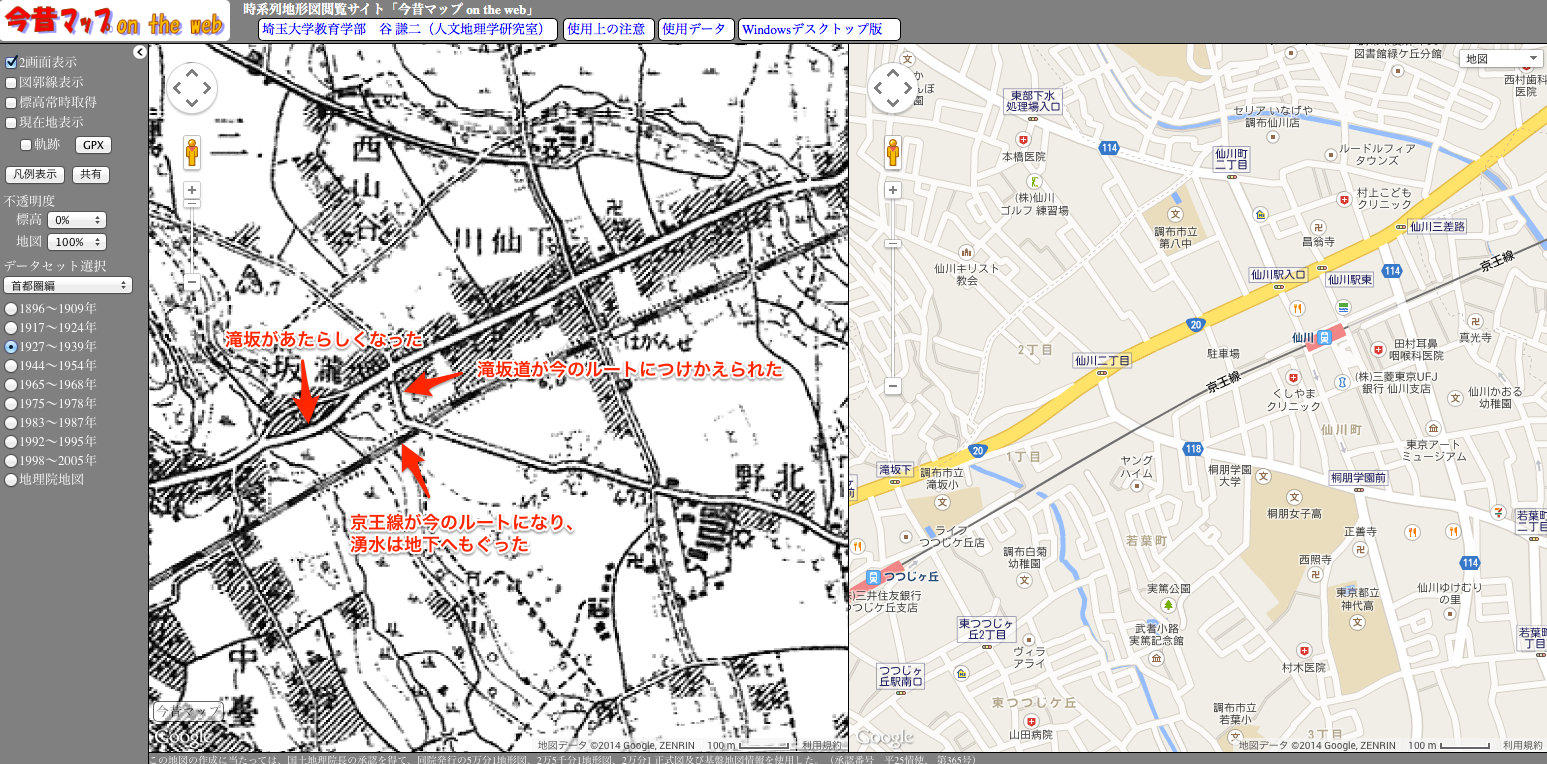1547x764 pixels.
Task: Click the 村上こどもクリニック marker icon
Action: pyautogui.click(x=1343, y=200)
